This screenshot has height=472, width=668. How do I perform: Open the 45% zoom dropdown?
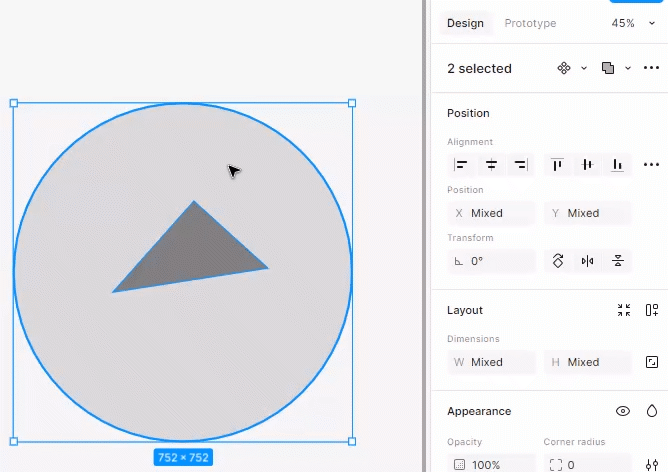(x=633, y=23)
